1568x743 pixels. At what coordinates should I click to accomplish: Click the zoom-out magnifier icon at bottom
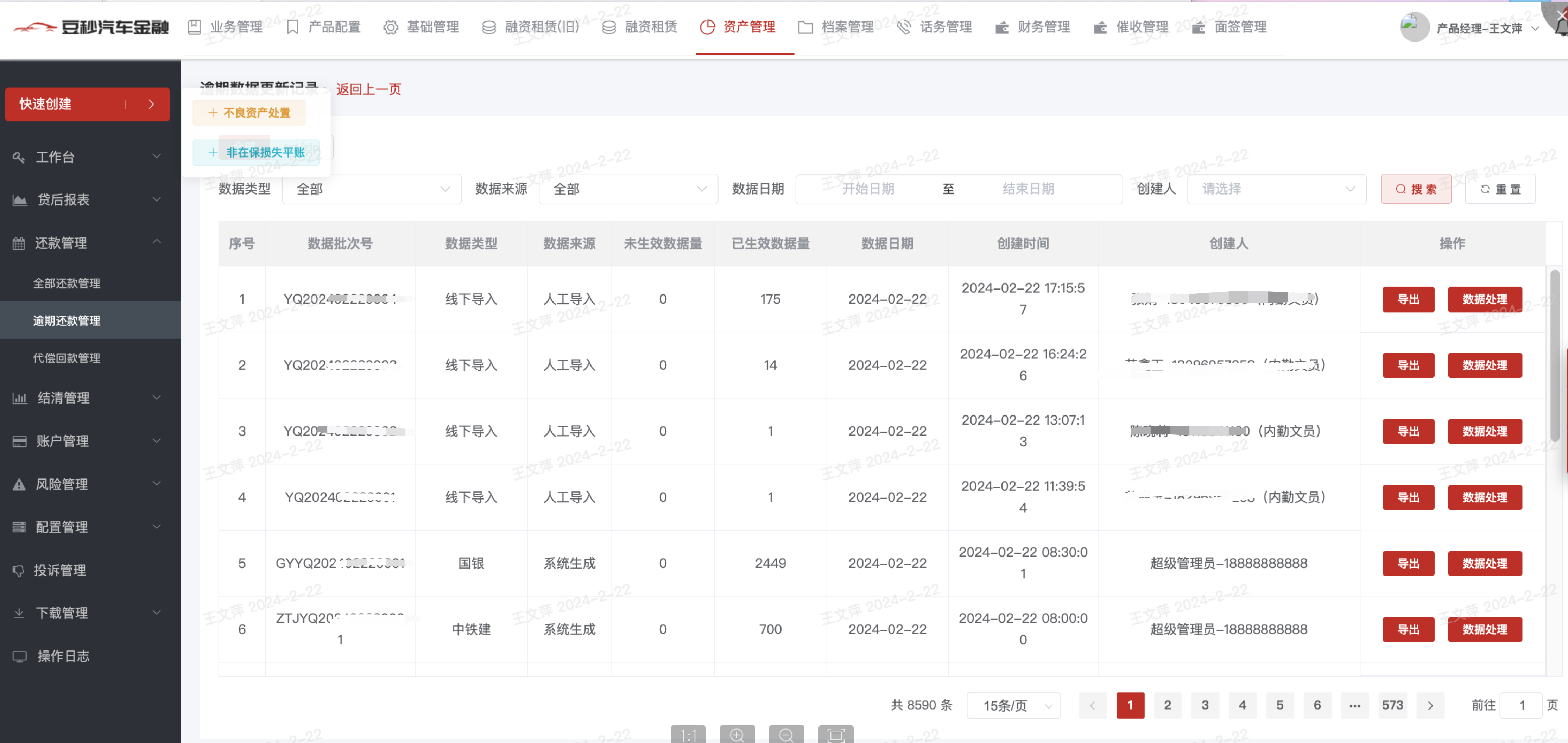786,735
